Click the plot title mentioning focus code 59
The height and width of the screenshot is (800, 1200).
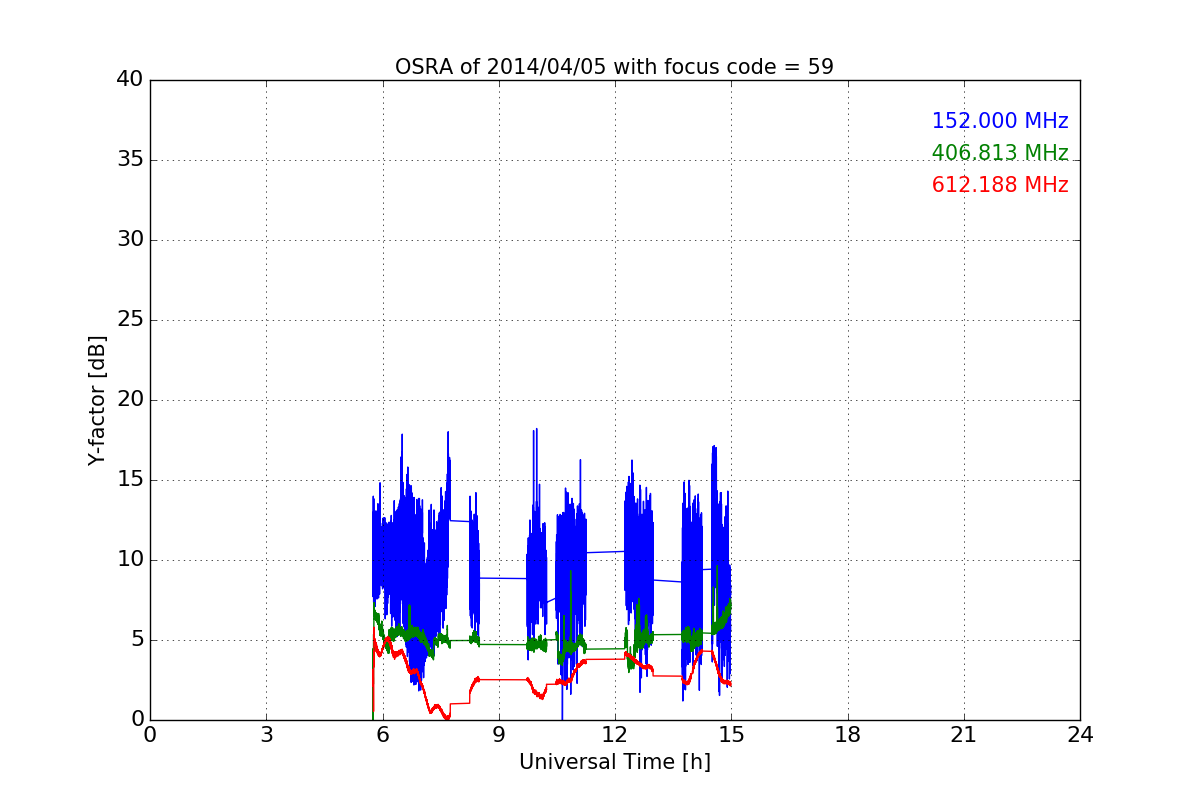pyautogui.click(x=614, y=67)
